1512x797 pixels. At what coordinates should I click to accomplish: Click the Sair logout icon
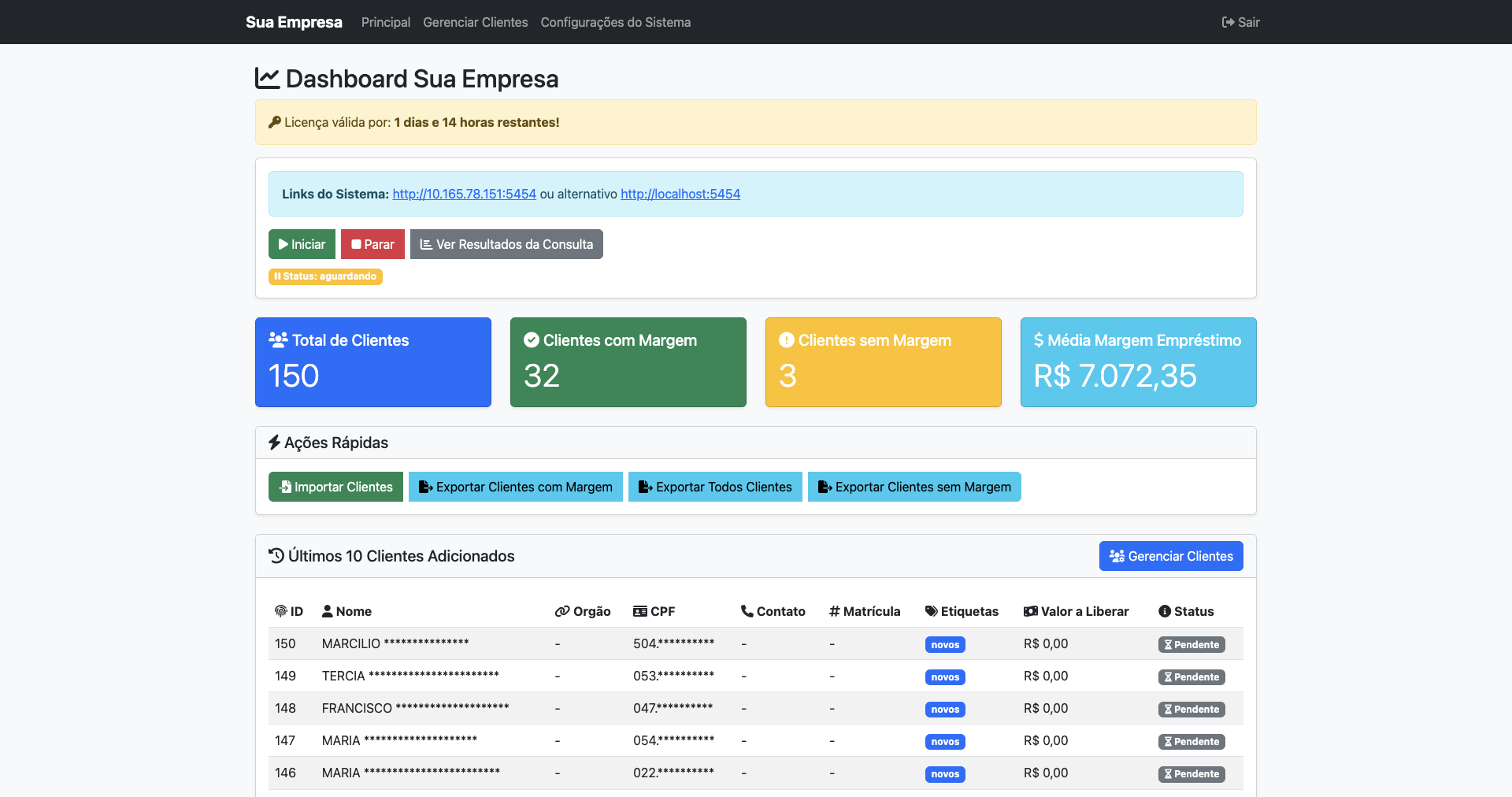(1228, 22)
